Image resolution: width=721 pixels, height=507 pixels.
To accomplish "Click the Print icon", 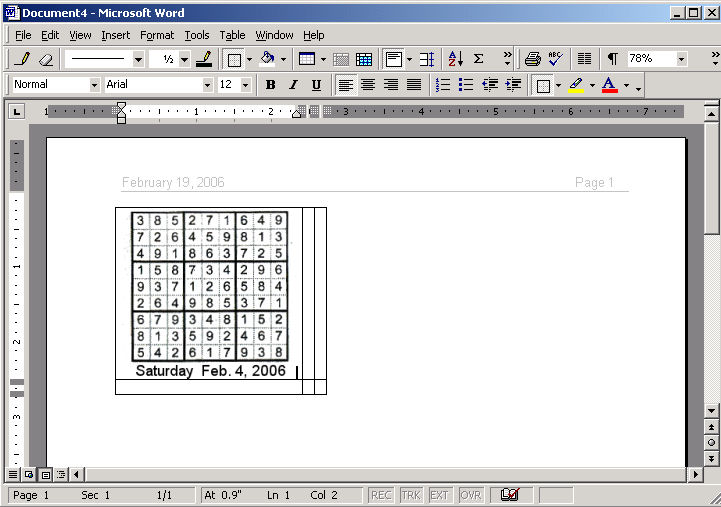I will tap(533, 60).
